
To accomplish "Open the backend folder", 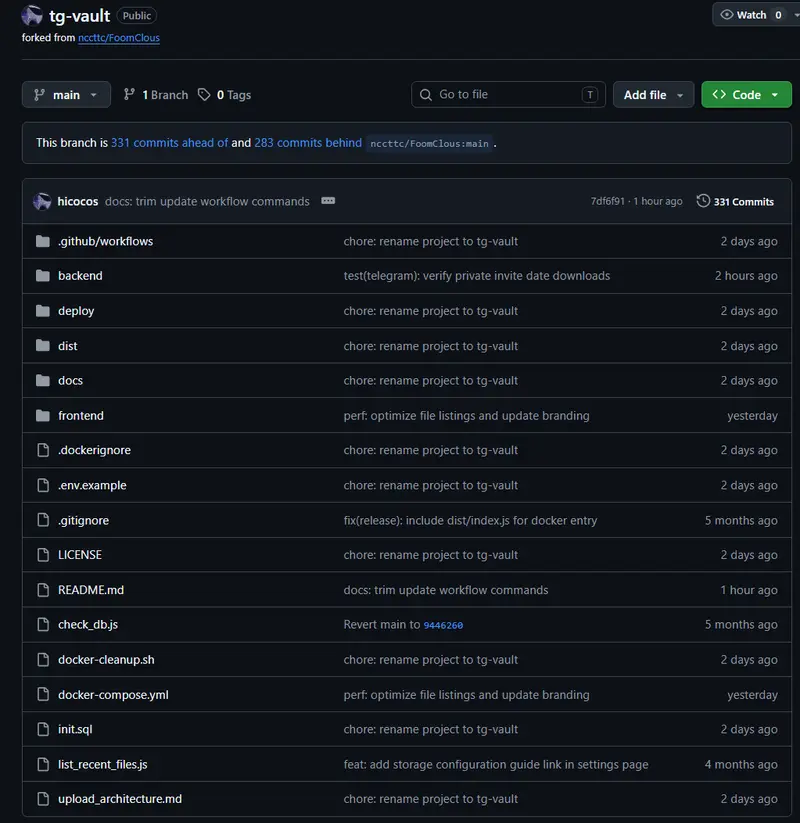I will point(80,276).
